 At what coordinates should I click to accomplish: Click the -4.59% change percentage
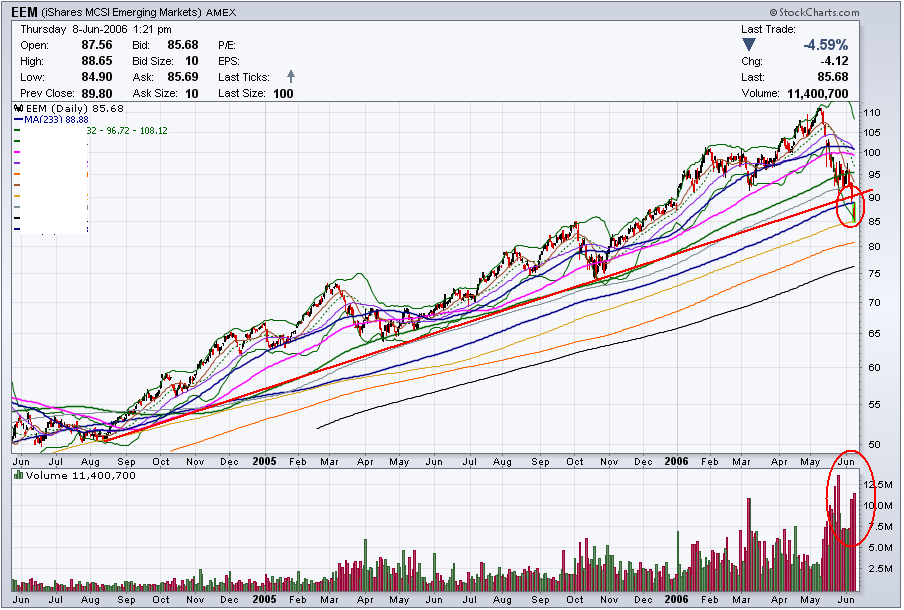(826, 45)
